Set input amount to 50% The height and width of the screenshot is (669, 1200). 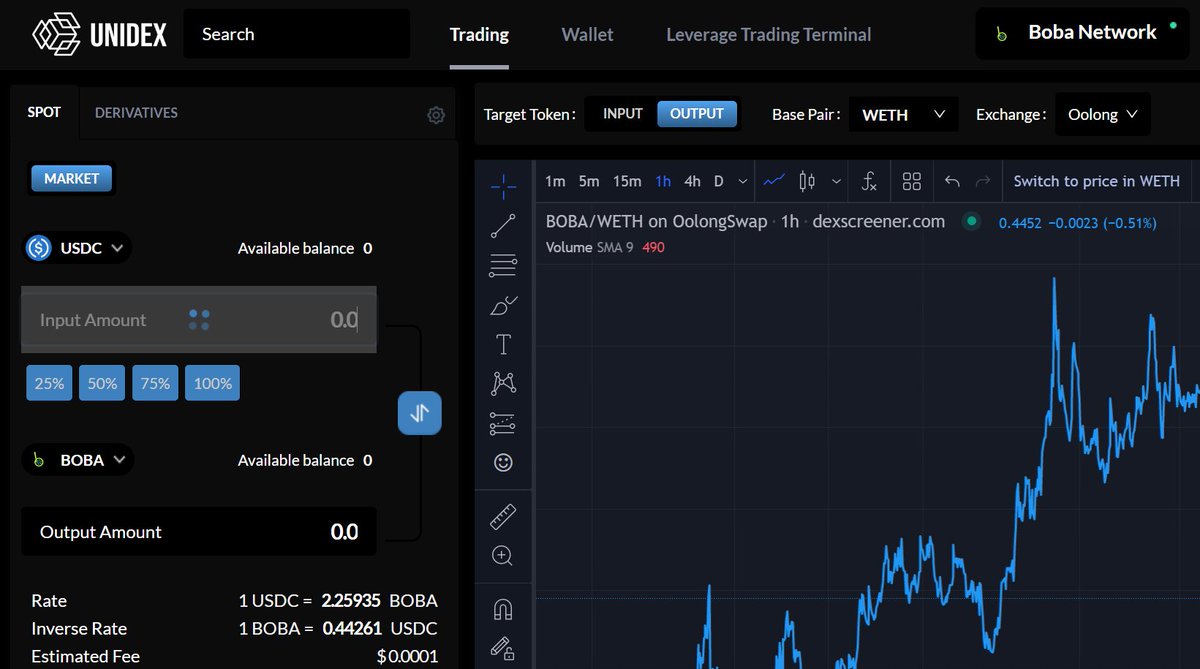click(102, 383)
